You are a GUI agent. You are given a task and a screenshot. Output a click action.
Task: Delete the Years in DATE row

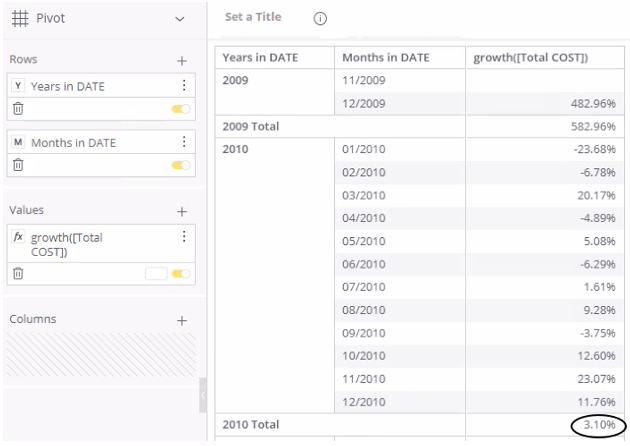[17, 107]
